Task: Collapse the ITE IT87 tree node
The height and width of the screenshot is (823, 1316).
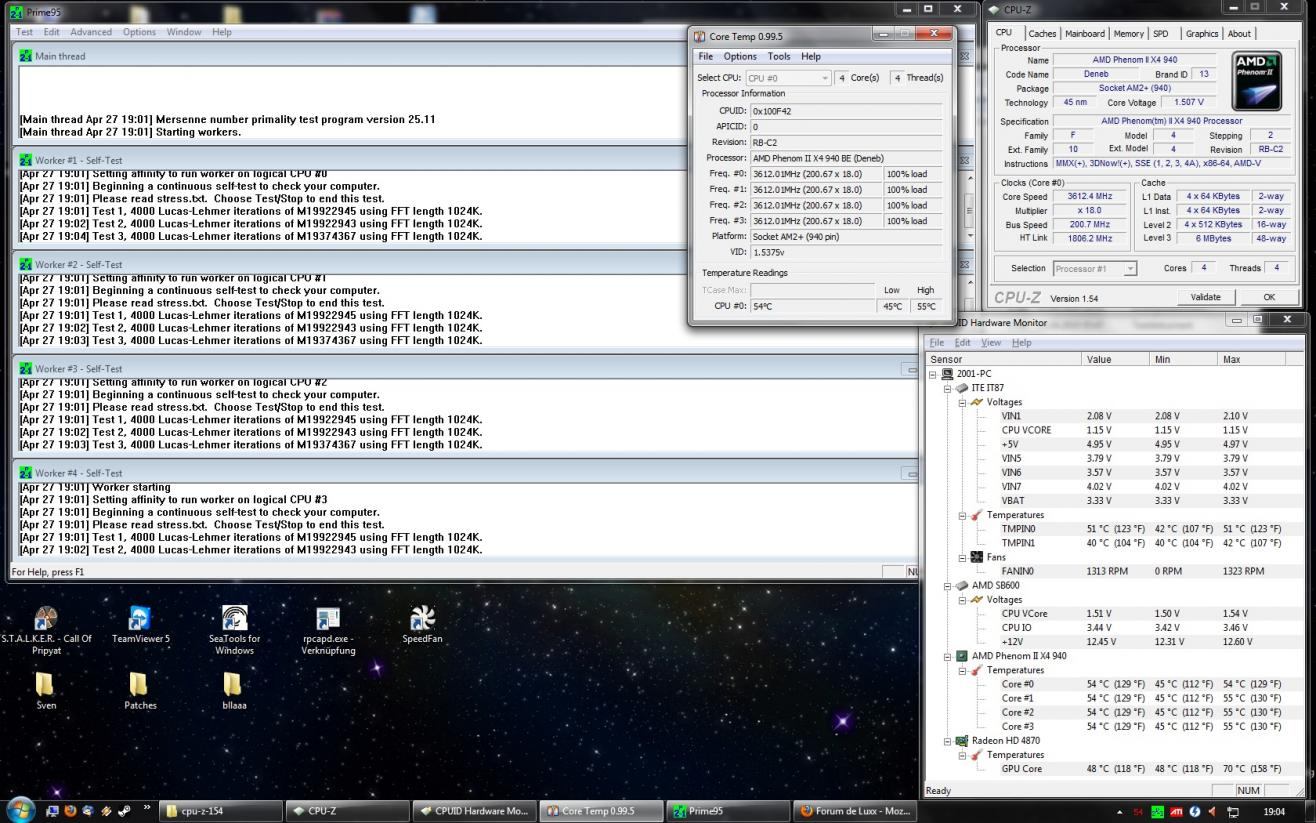Action: click(x=948, y=388)
